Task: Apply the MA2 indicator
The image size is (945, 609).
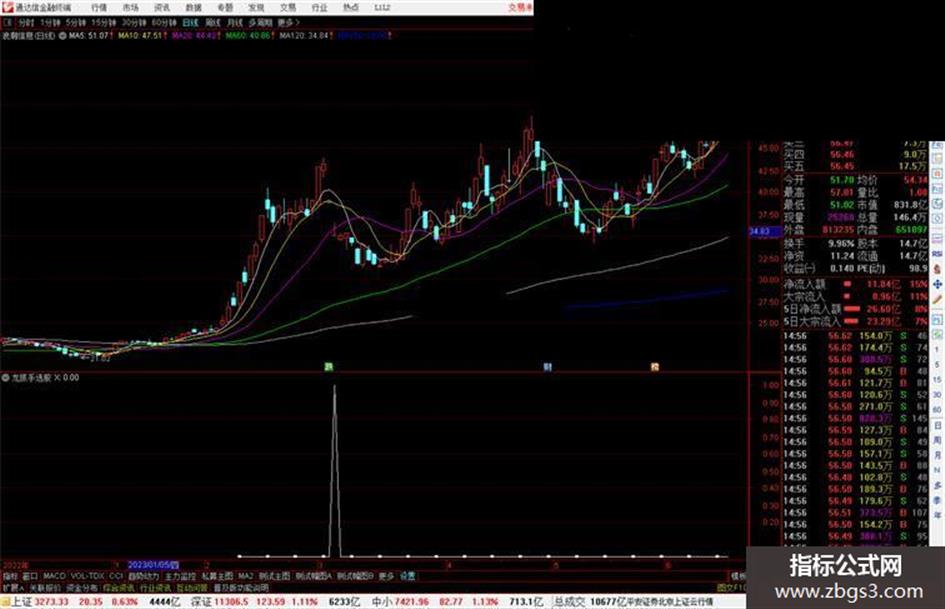Action: (245, 576)
